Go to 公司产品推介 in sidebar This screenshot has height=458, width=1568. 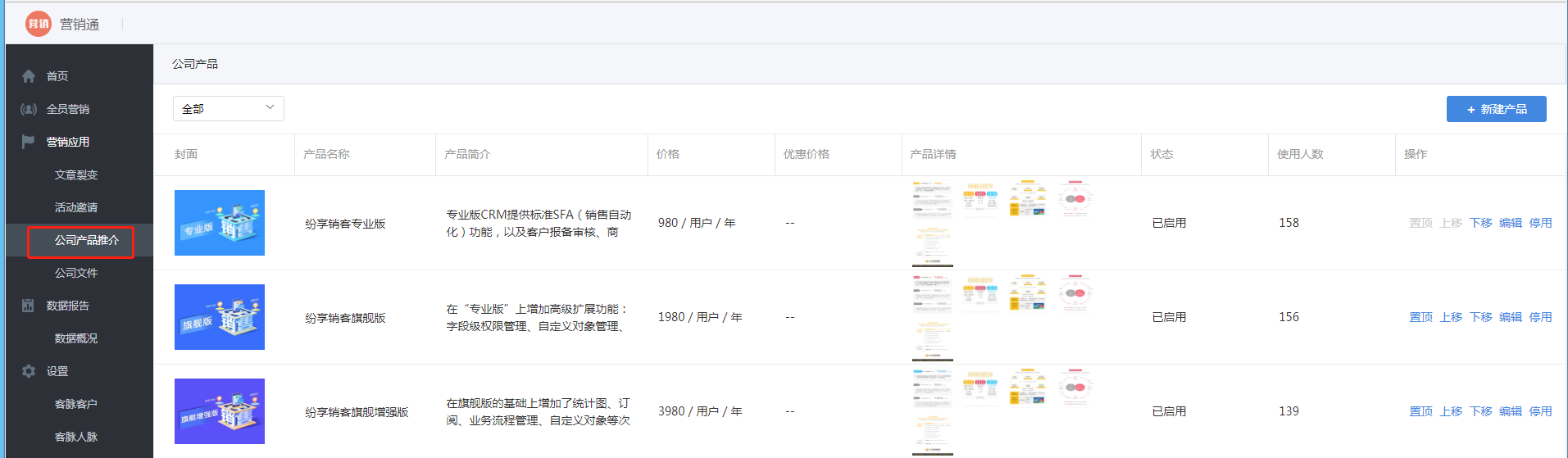click(x=86, y=240)
